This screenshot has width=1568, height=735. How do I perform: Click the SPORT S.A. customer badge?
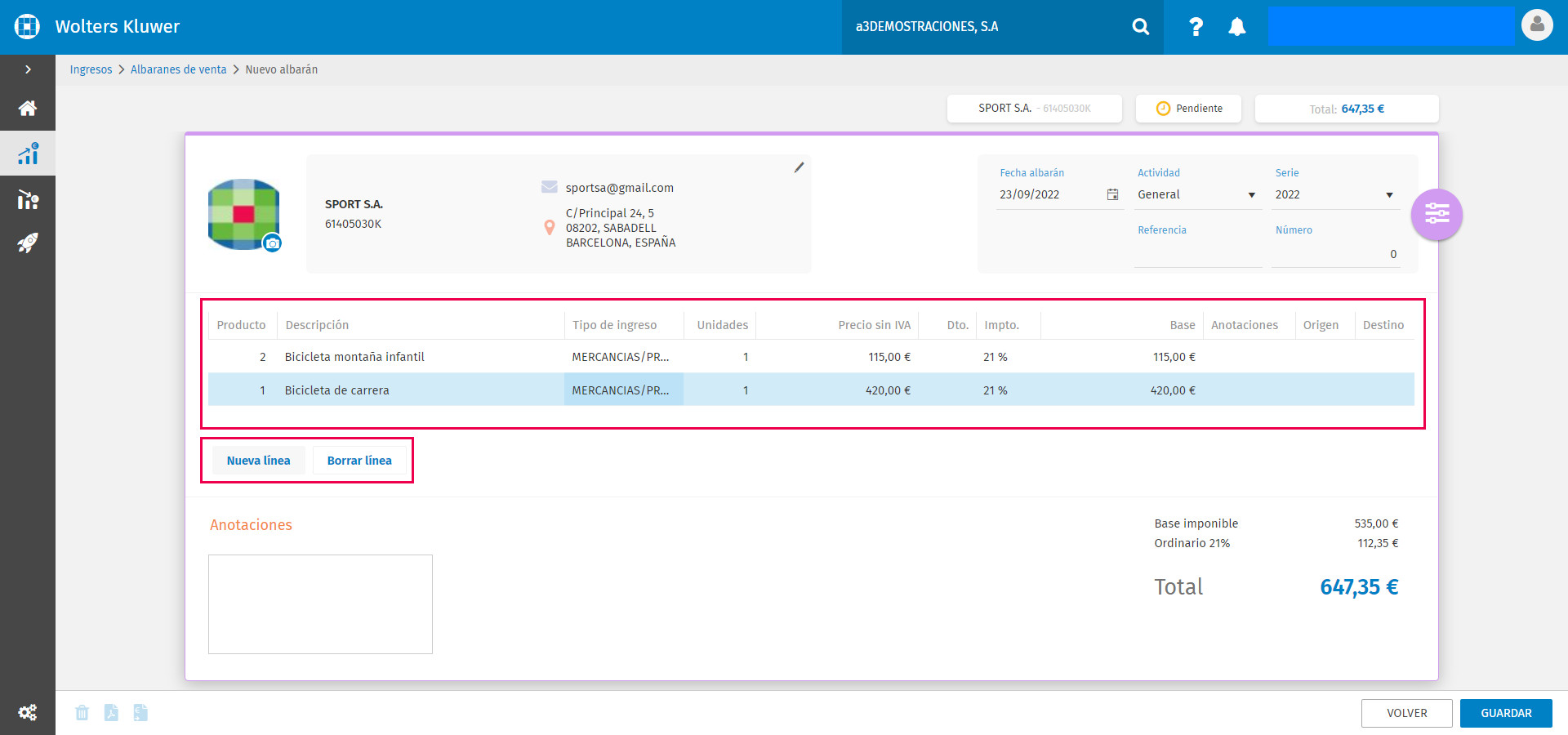tap(1034, 109)
